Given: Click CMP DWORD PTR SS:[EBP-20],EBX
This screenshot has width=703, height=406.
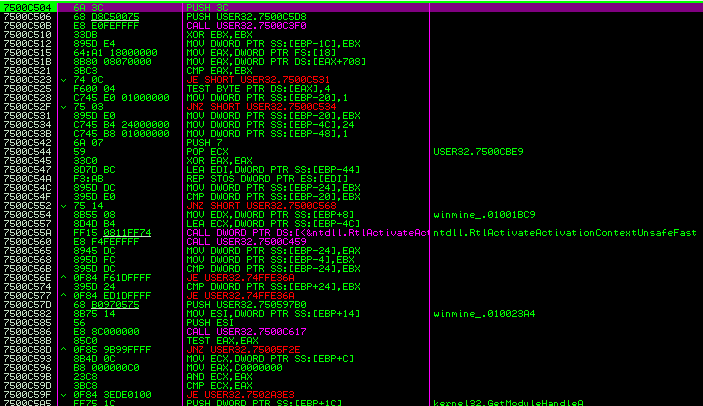Looking at the screenshot, I should [273, 196].
